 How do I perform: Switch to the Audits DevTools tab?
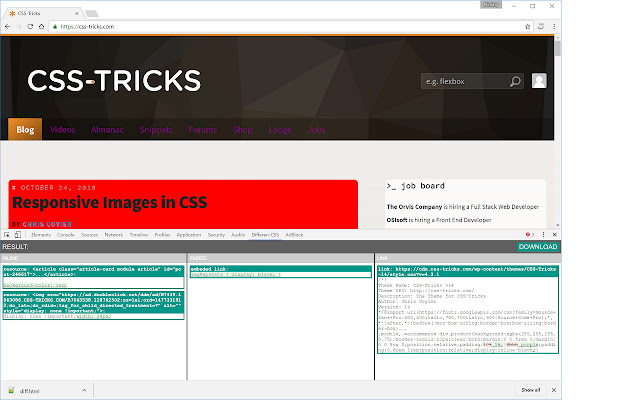coord(238,235)
